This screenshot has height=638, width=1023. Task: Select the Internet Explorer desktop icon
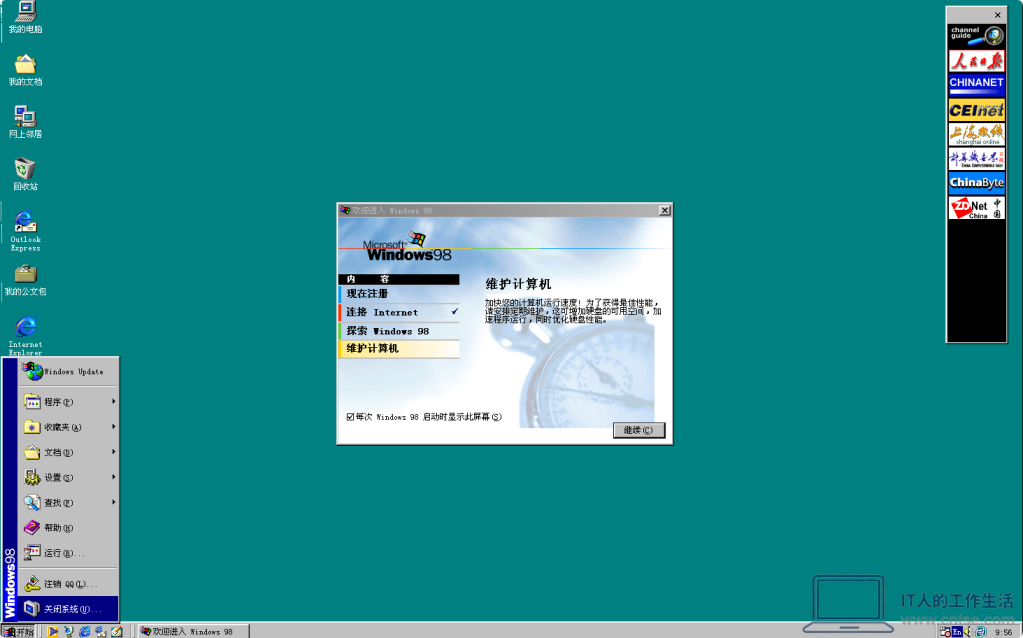coord(25,335)
